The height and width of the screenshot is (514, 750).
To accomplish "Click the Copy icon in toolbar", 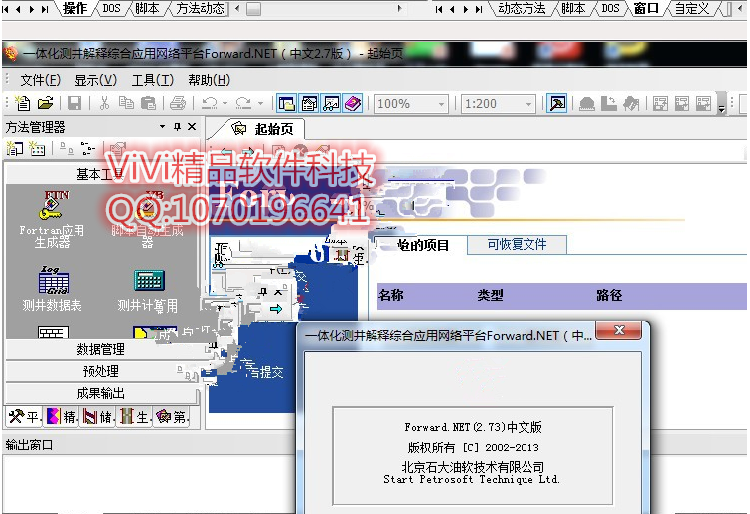I will point(126,103).
